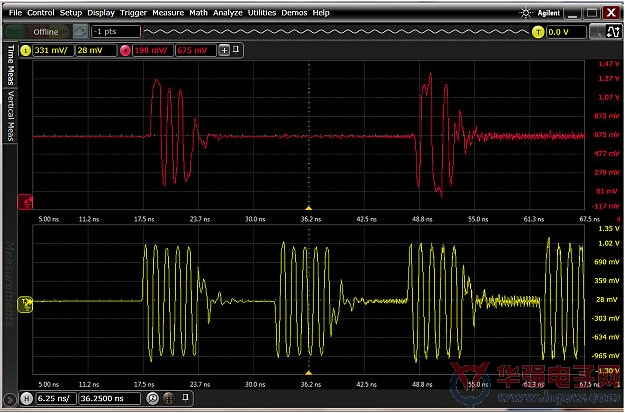Click channel 4 scale 198 mV/ field

click(153, 51)
